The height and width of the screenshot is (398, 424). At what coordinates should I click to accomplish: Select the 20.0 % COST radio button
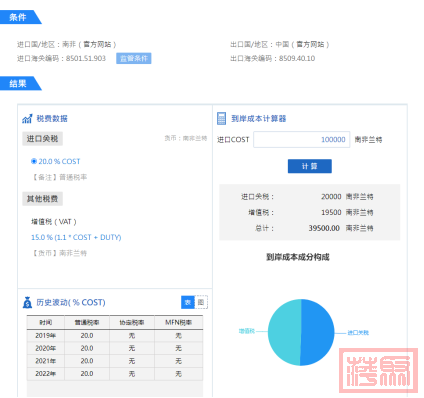(x=34, y=161)
